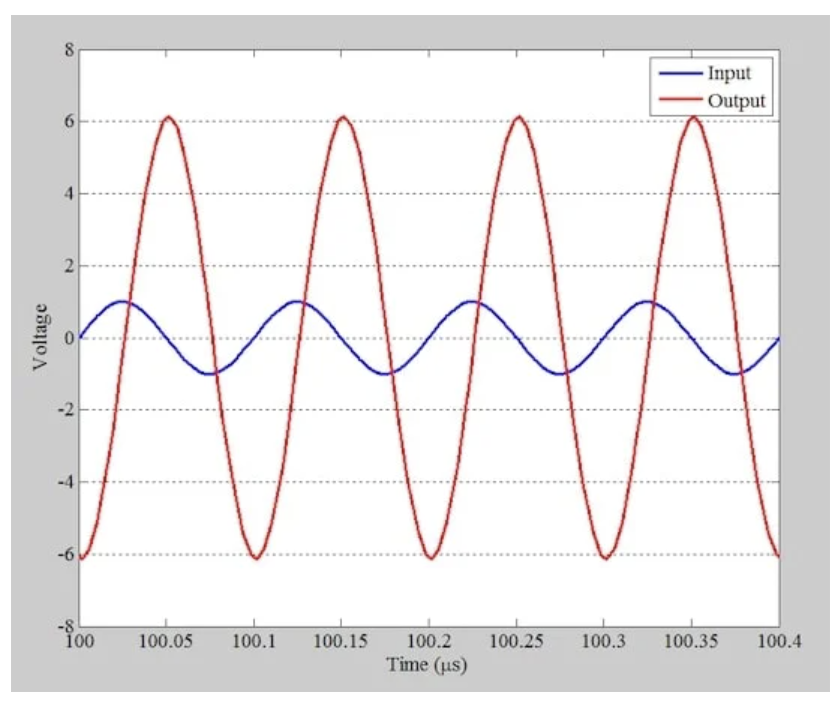
Task: Click the Output legend label
Action: (x=736, y=101)
